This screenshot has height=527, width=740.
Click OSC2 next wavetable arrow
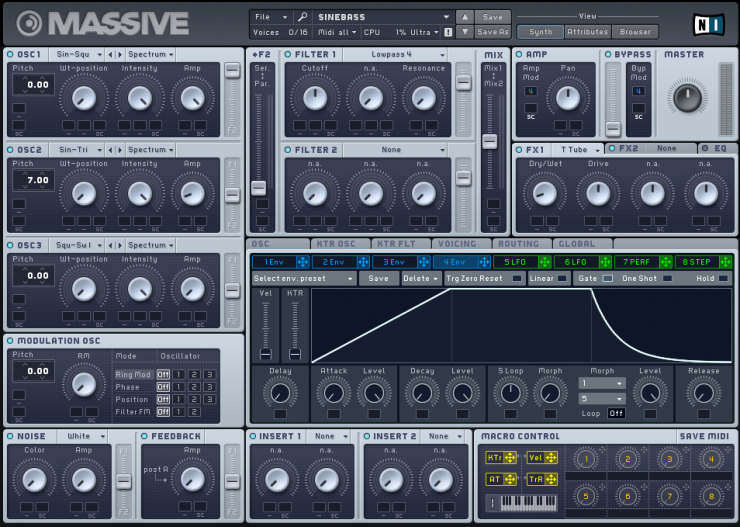(x=120, y=150)
